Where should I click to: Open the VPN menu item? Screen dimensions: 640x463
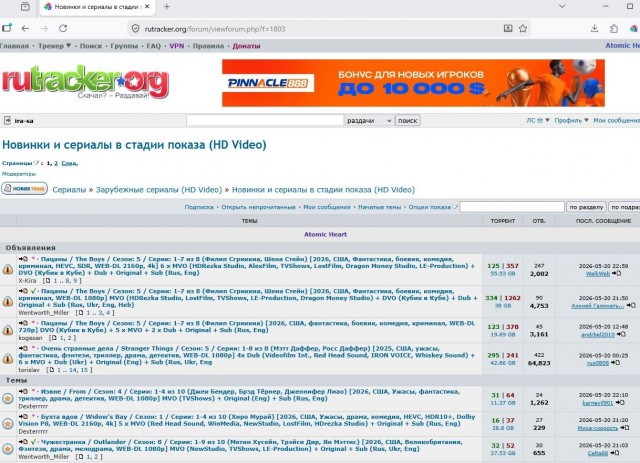(x=177, y=46)
